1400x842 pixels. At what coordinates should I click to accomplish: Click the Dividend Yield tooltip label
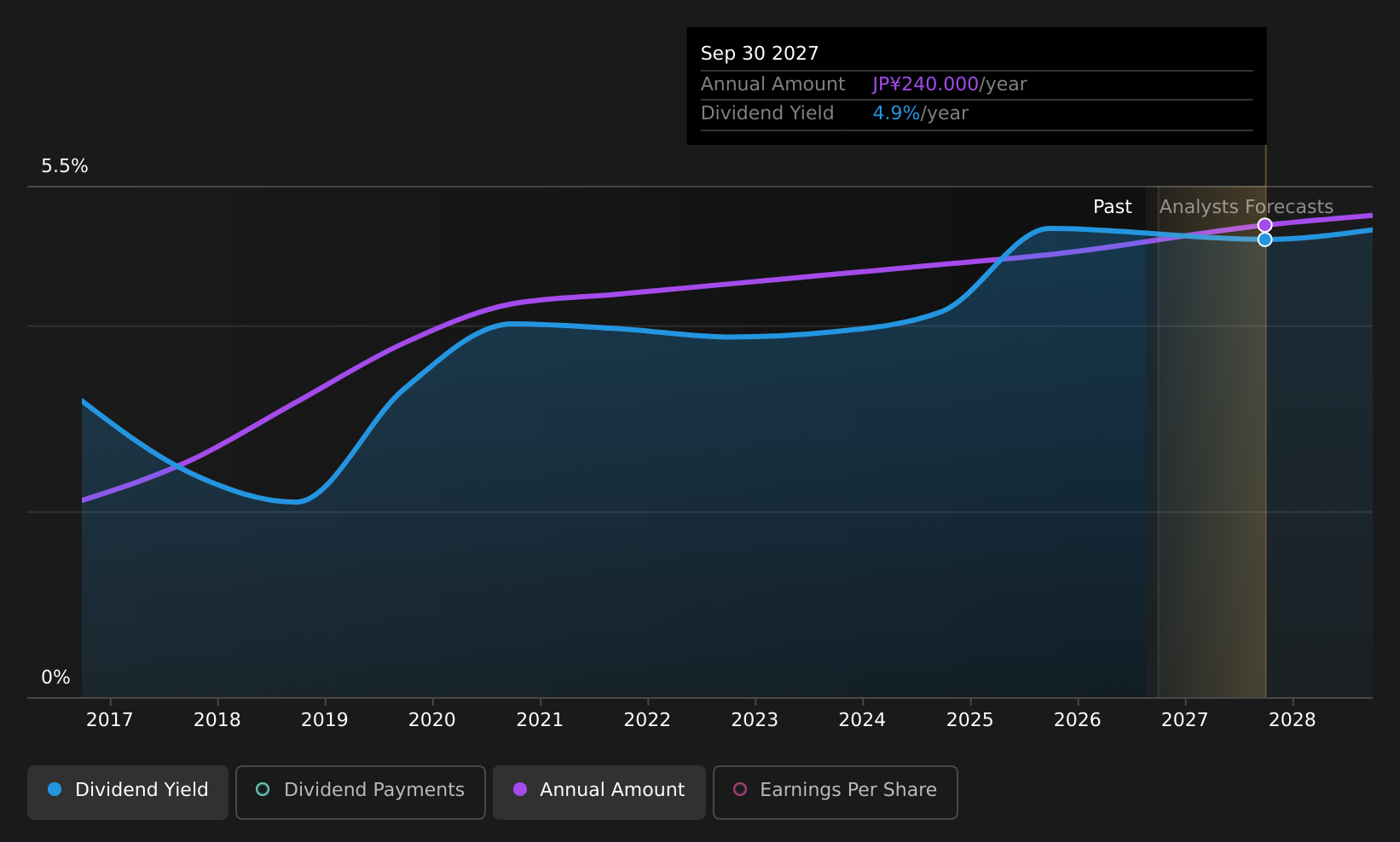(767, 113)
